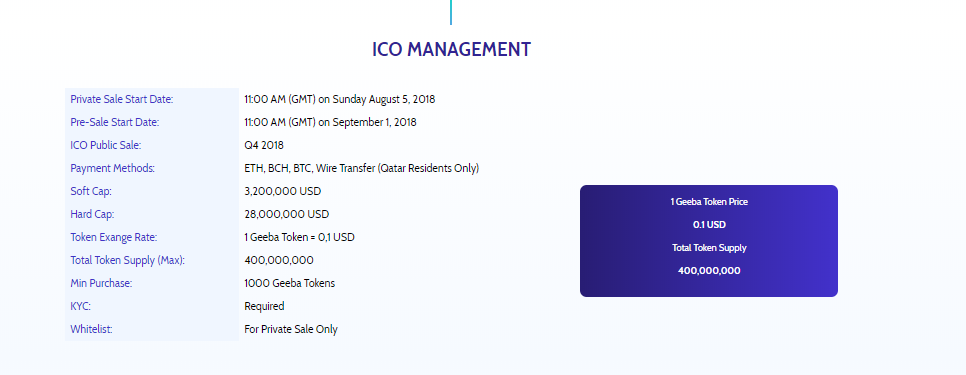Select the Private Sale Start Date label

click(122, 99)
